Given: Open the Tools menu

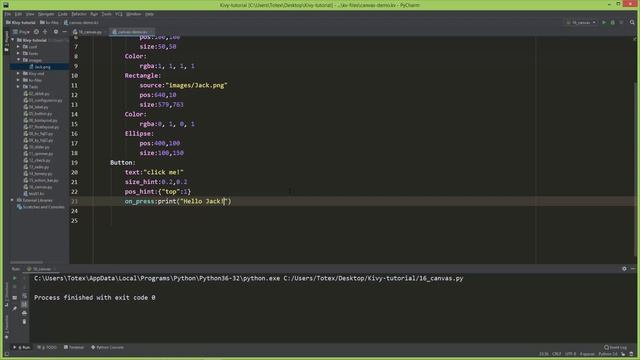Looking at the screenshot, I should (107, 14).
